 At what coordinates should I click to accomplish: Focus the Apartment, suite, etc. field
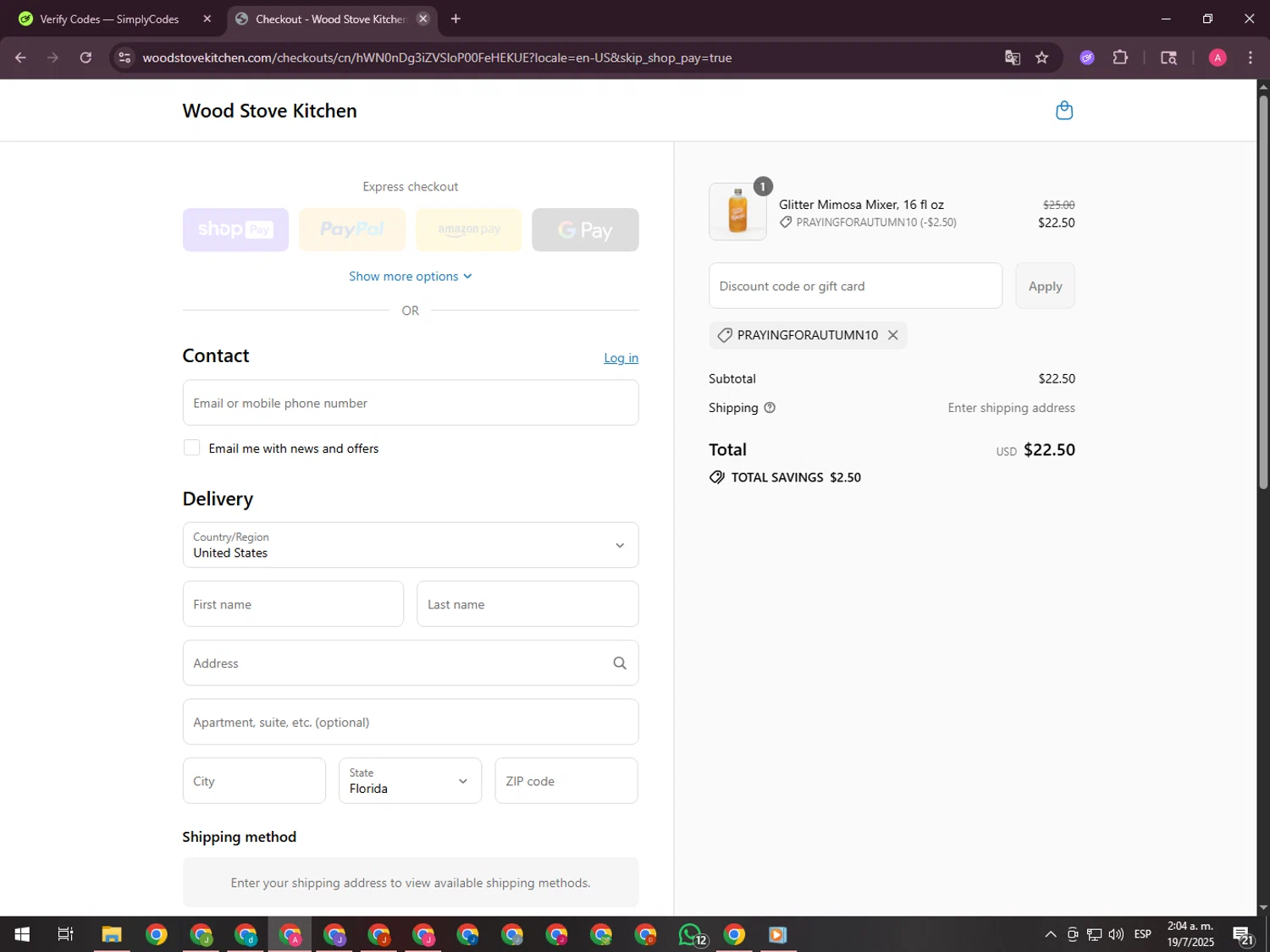tap(411, 722)
